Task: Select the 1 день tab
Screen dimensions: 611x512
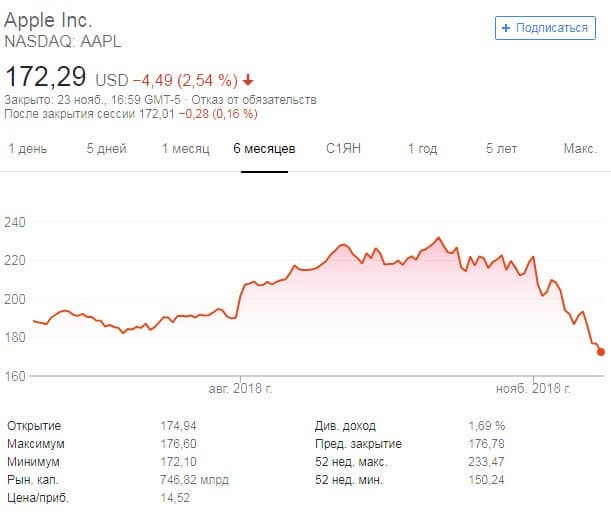Action: (x=26, y=149)
